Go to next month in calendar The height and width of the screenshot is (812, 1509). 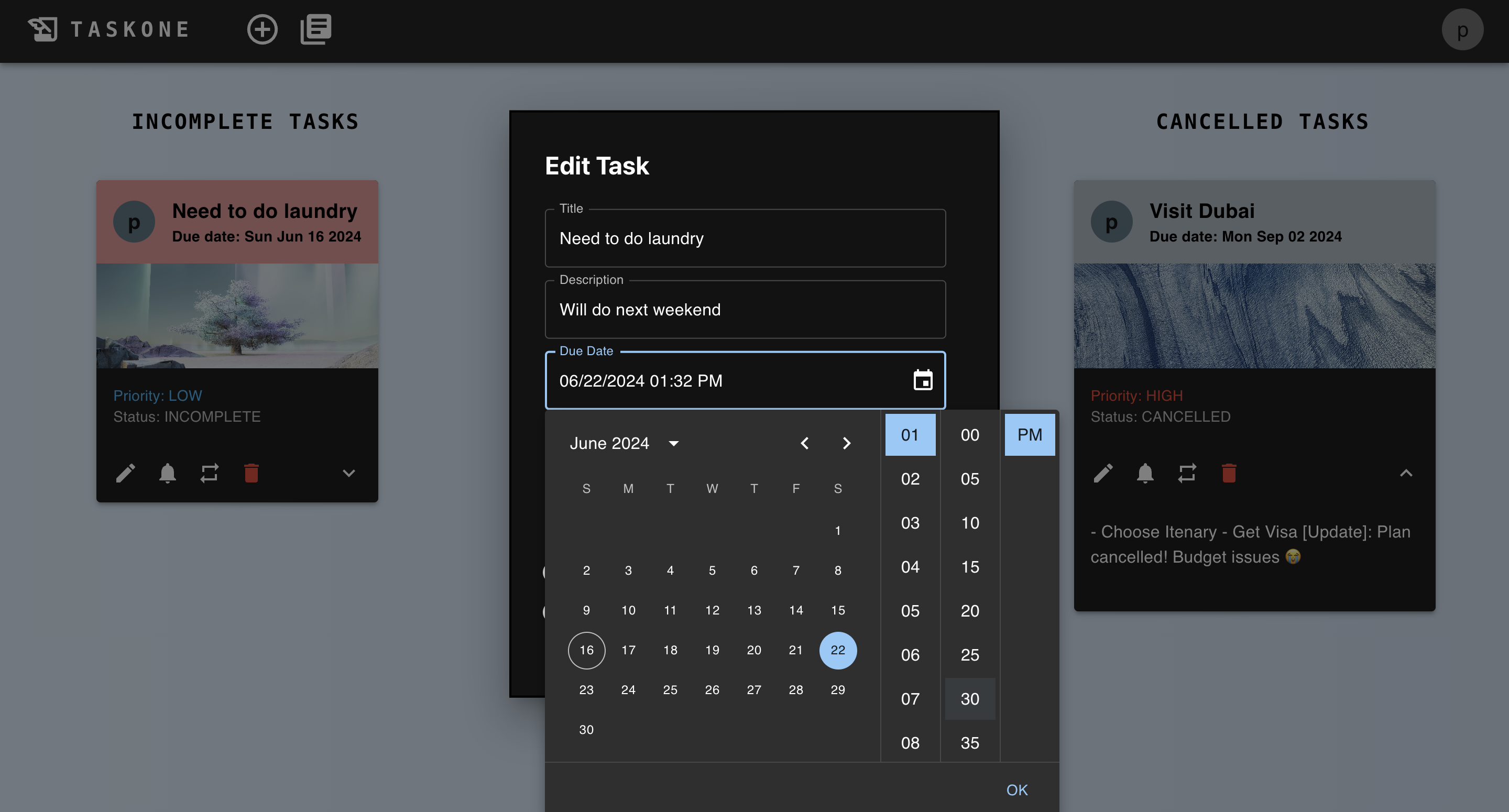pos(847,443)
